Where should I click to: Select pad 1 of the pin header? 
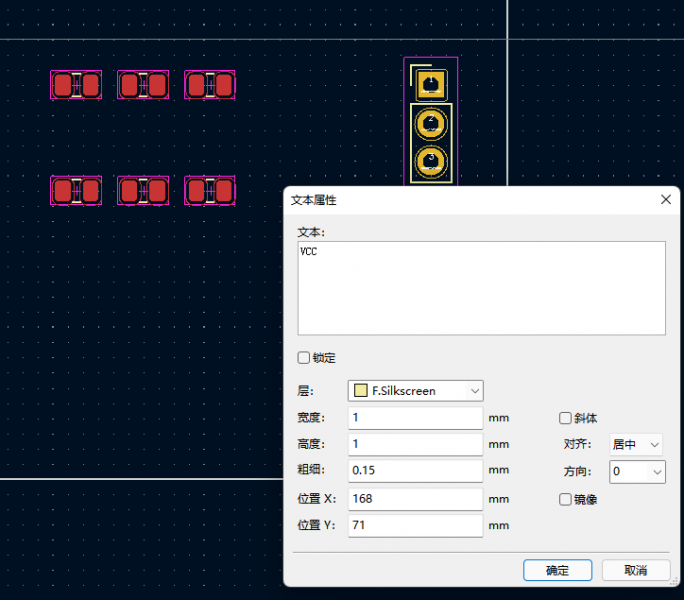click(431, 85)
